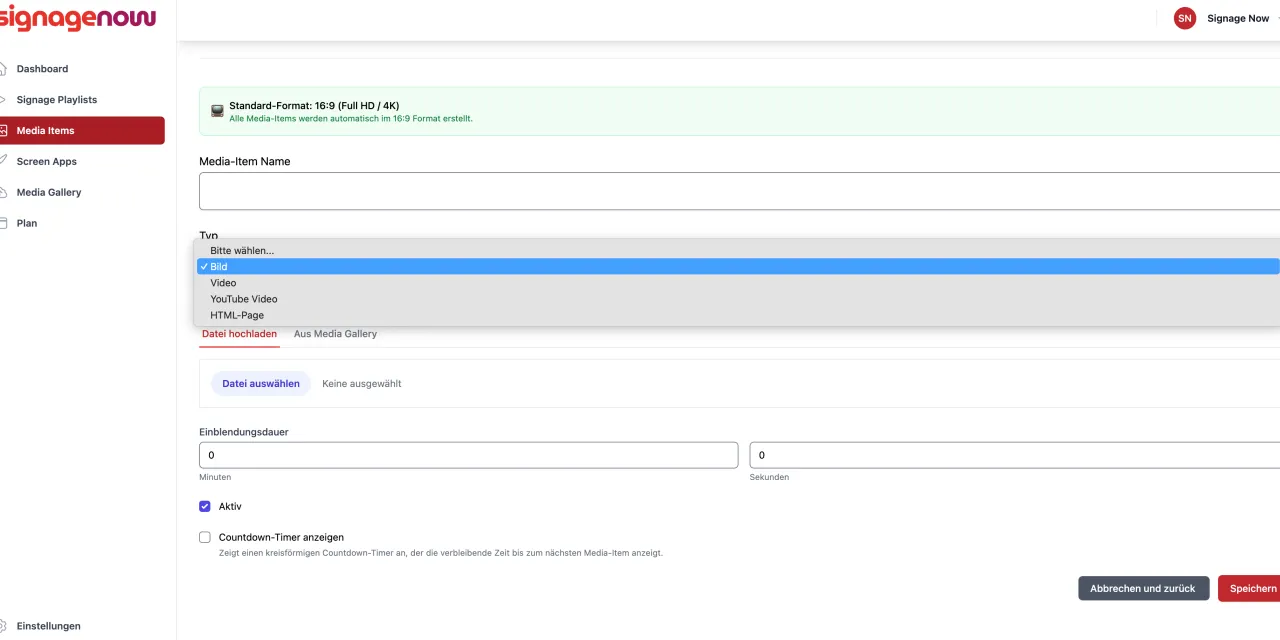Open the Plan sidebar icon
The image size is (1280, 640).
click(x=3, y=223)
